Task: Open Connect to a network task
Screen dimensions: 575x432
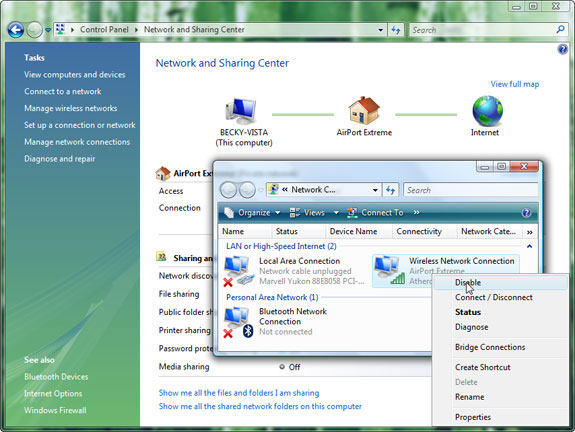Action: (63, 91)
